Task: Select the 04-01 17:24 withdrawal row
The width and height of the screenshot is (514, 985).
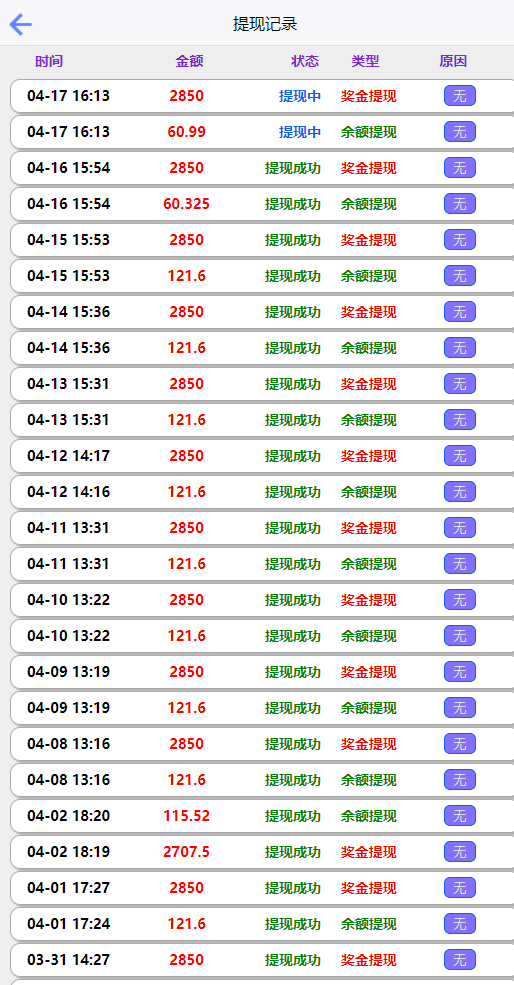Action: click(262, 924)
